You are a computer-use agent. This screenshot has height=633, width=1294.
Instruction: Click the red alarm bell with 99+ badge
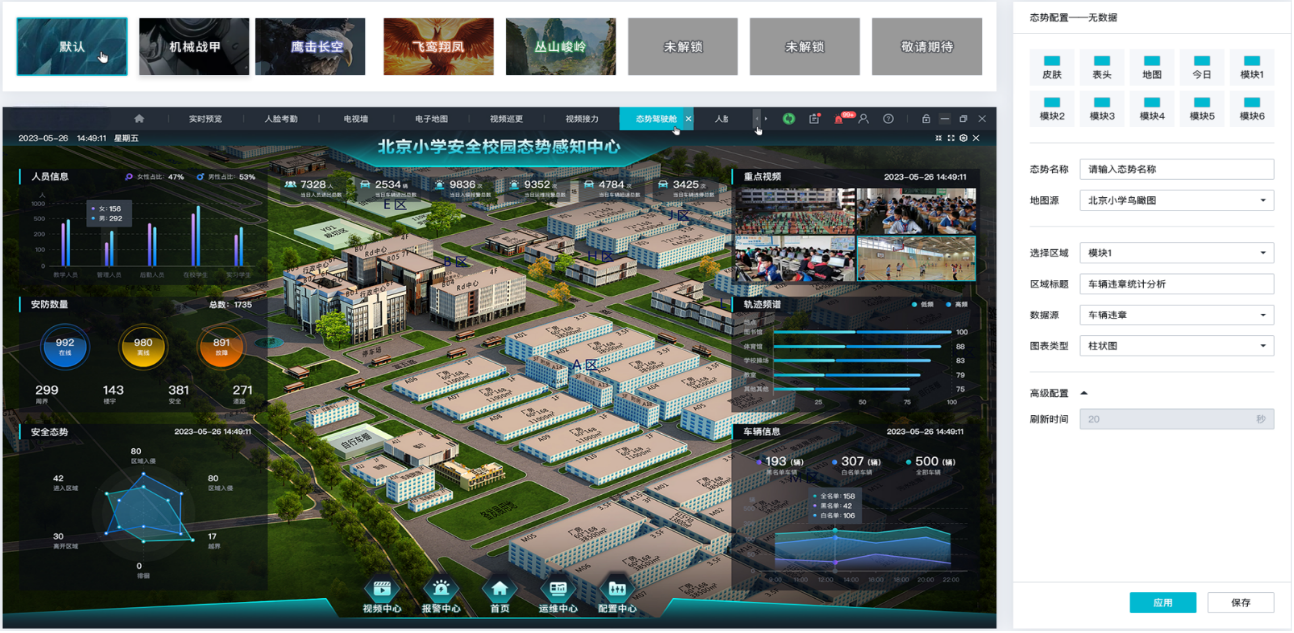click(x=840, y=119)
